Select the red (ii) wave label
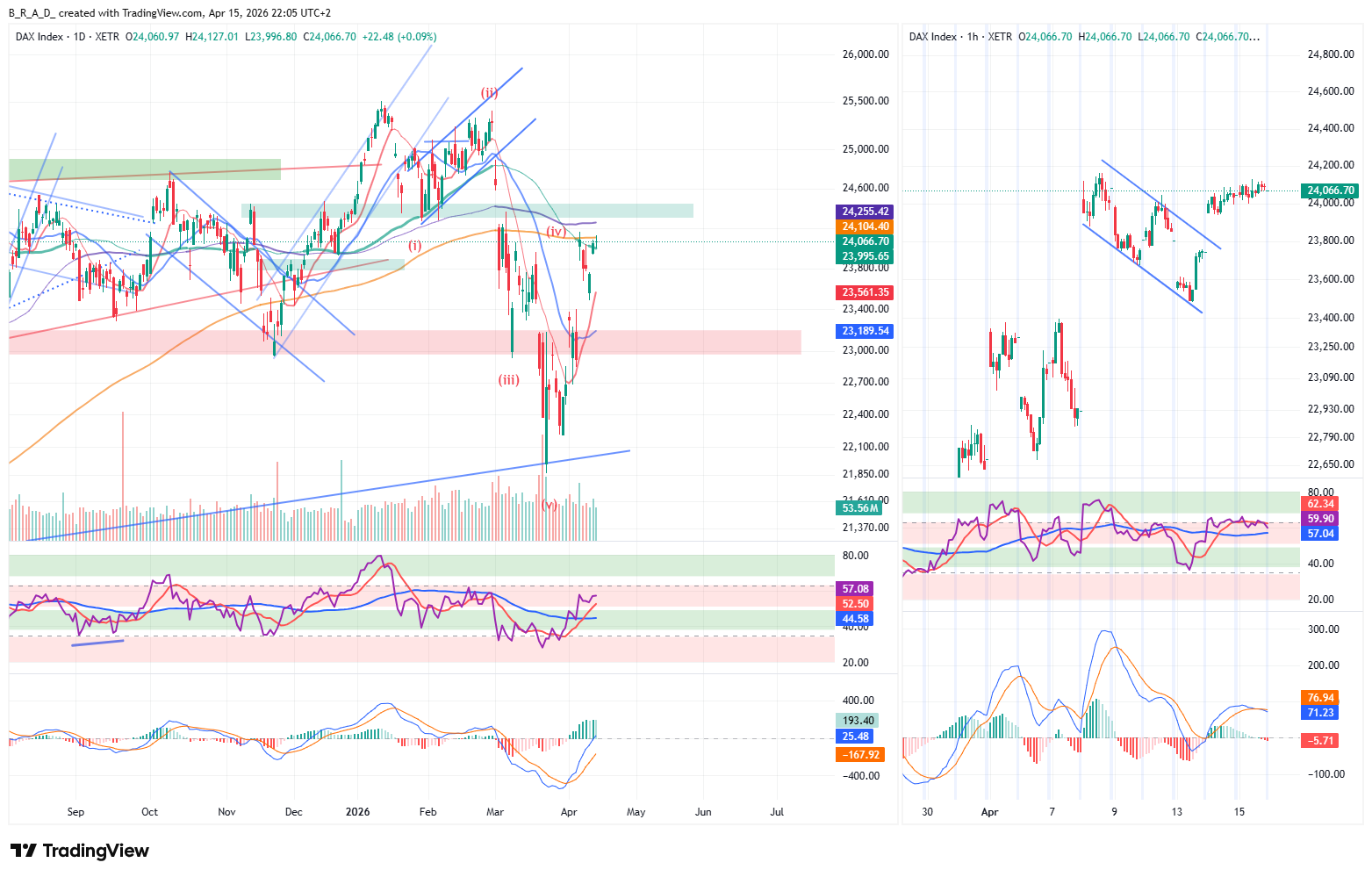 (x=489, y=92)
